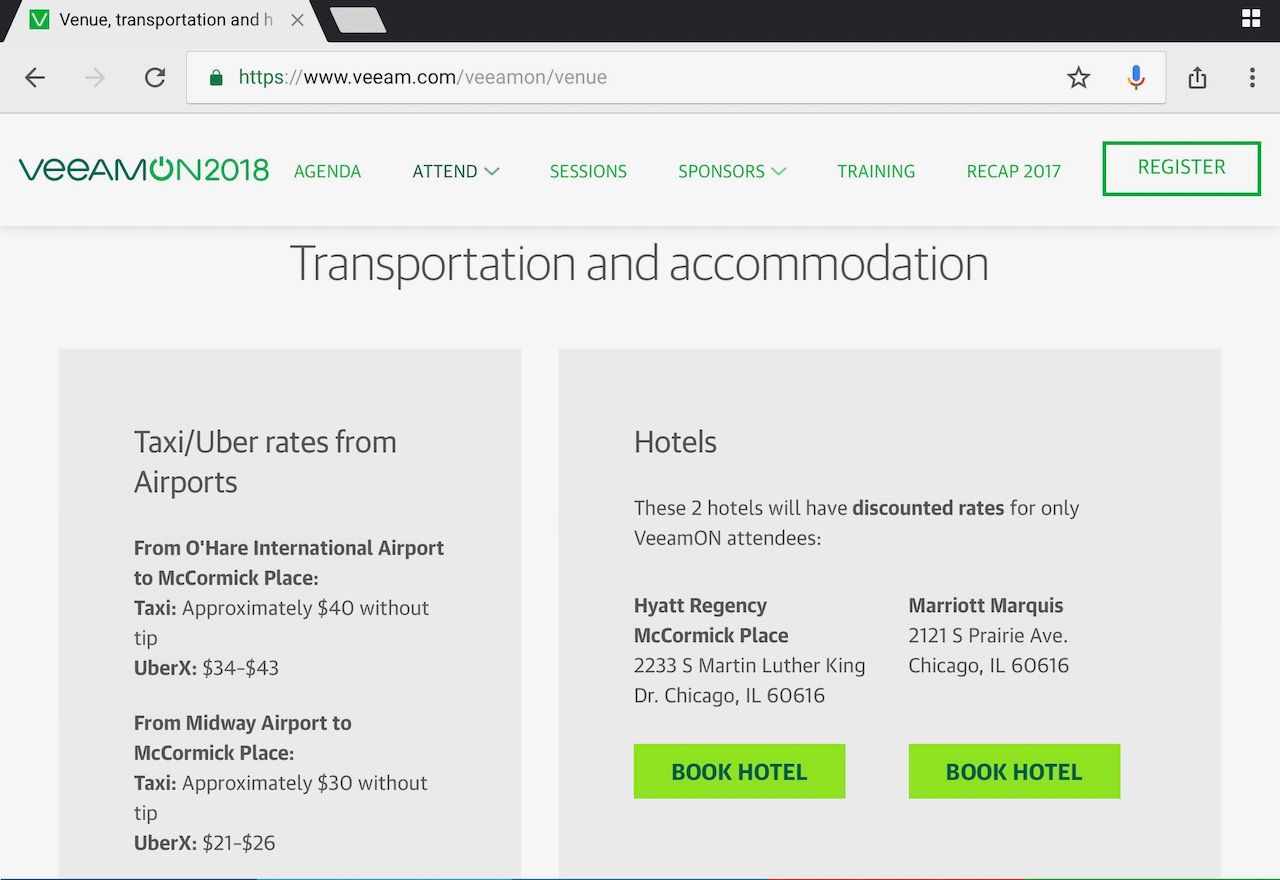
Task: Select the Hyatt Regency McCormick Place name
Action: click(711, 620)
